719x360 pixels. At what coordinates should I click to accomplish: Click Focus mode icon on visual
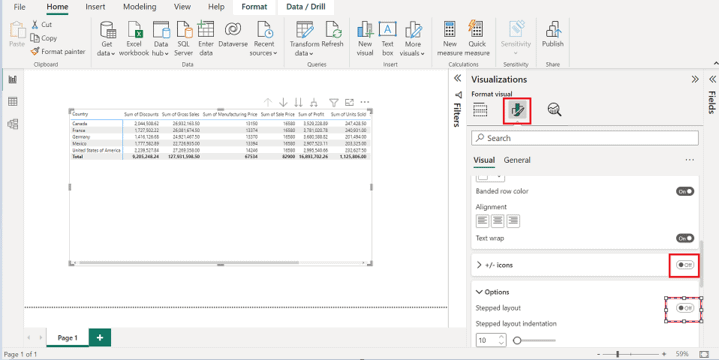click(349, 102)
